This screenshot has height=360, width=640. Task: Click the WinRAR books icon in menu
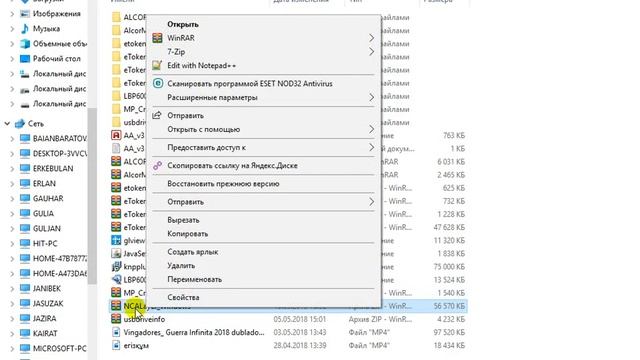157,38
